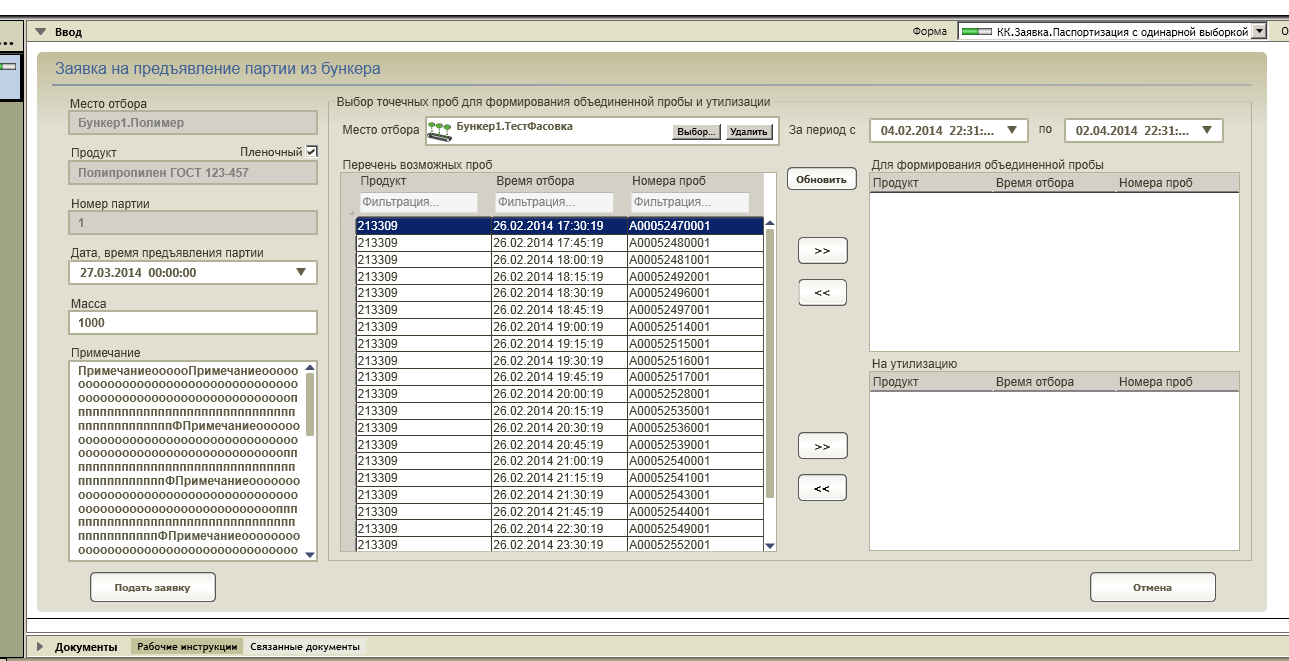
Task: Click the Отмена button
Action: pos(1152,587)
